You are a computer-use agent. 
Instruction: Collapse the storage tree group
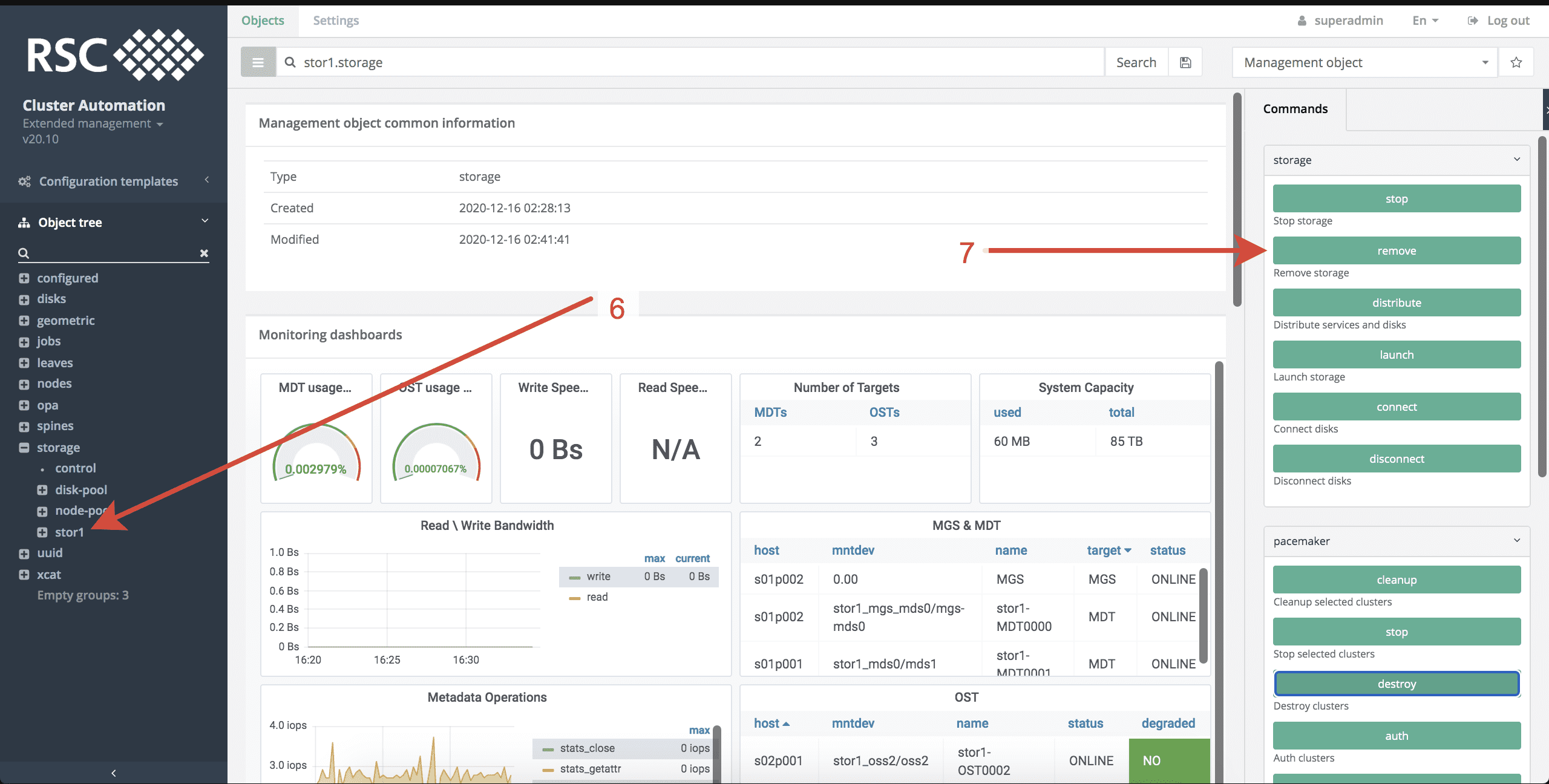(24, 448)
